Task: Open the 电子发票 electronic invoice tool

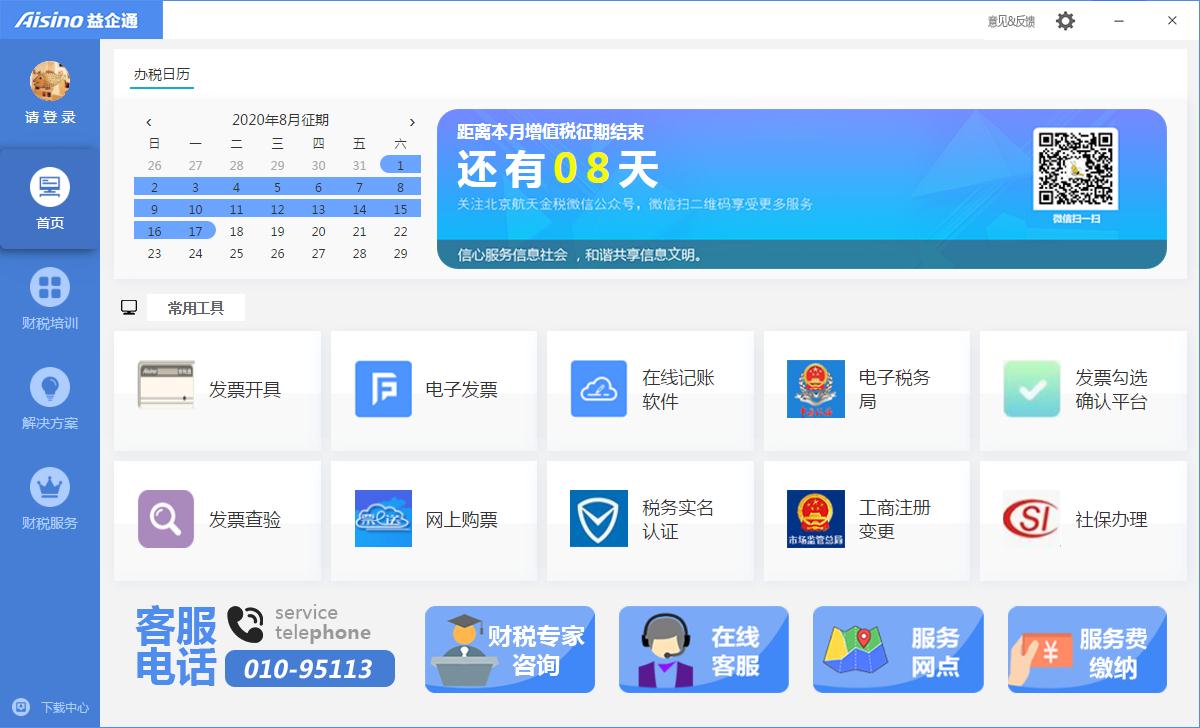Action: pyautogui.click(x=433, y=390)
